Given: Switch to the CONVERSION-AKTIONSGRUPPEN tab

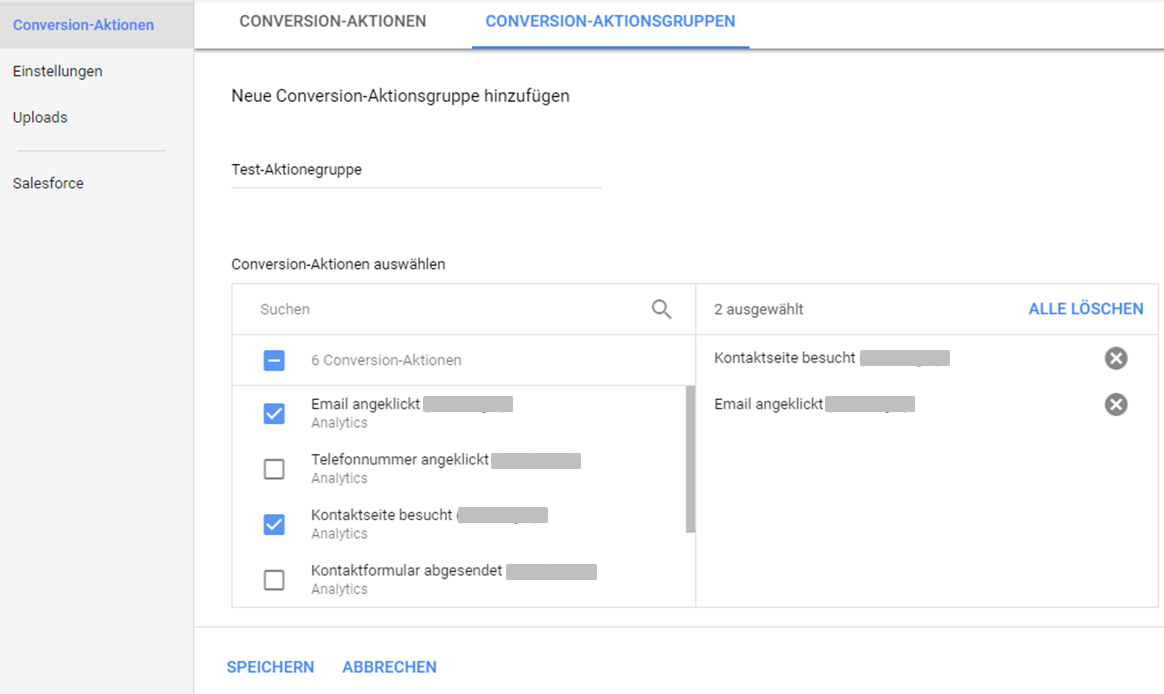Looking at the screenshot, I should pos(610,20).
